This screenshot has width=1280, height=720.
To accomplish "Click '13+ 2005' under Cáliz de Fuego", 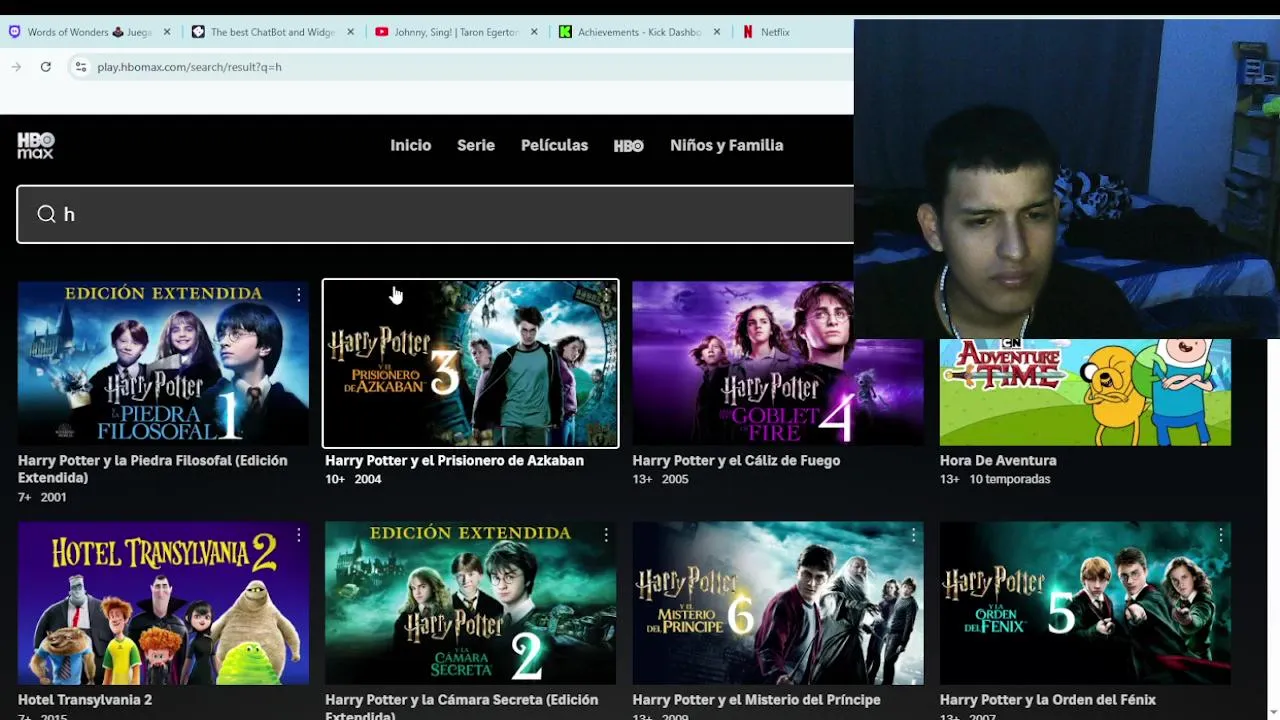I will (x=660, y=479).
